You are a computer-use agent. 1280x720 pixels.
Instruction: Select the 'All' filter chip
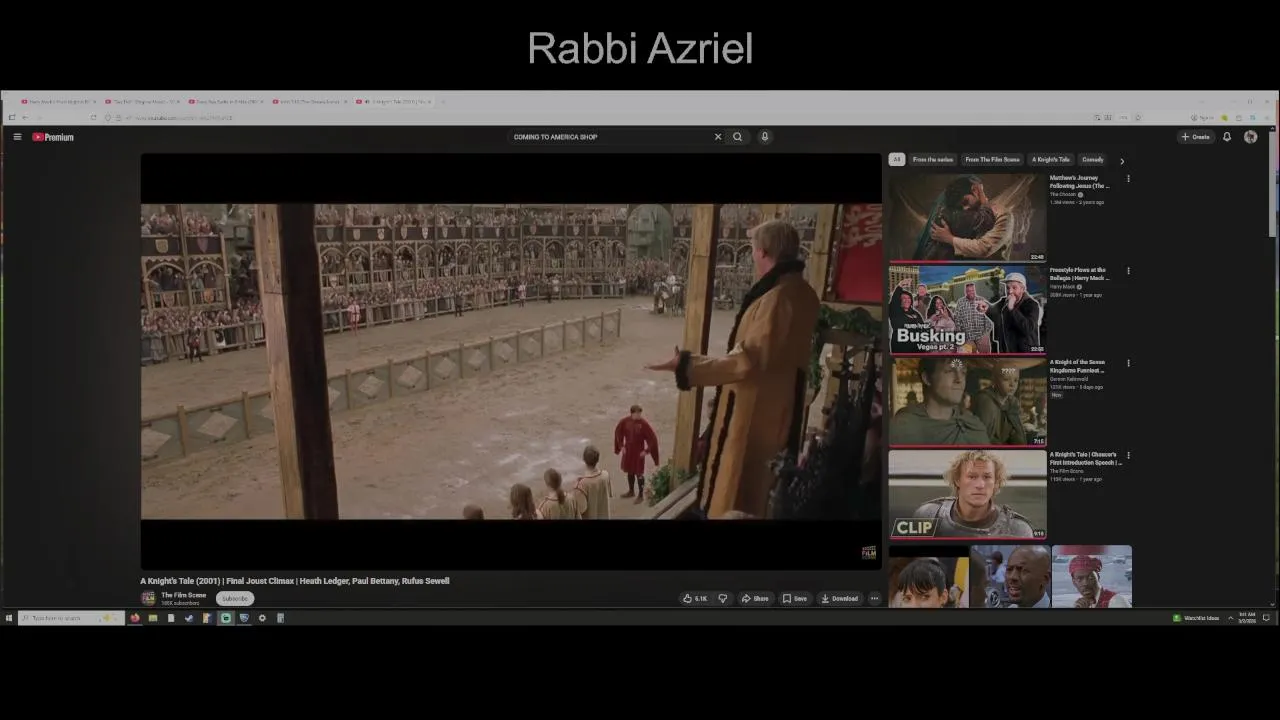click(x=897, y=160)
